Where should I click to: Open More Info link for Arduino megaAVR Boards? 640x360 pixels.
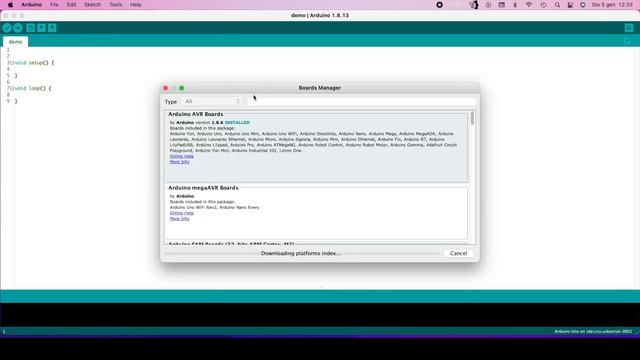179,219
